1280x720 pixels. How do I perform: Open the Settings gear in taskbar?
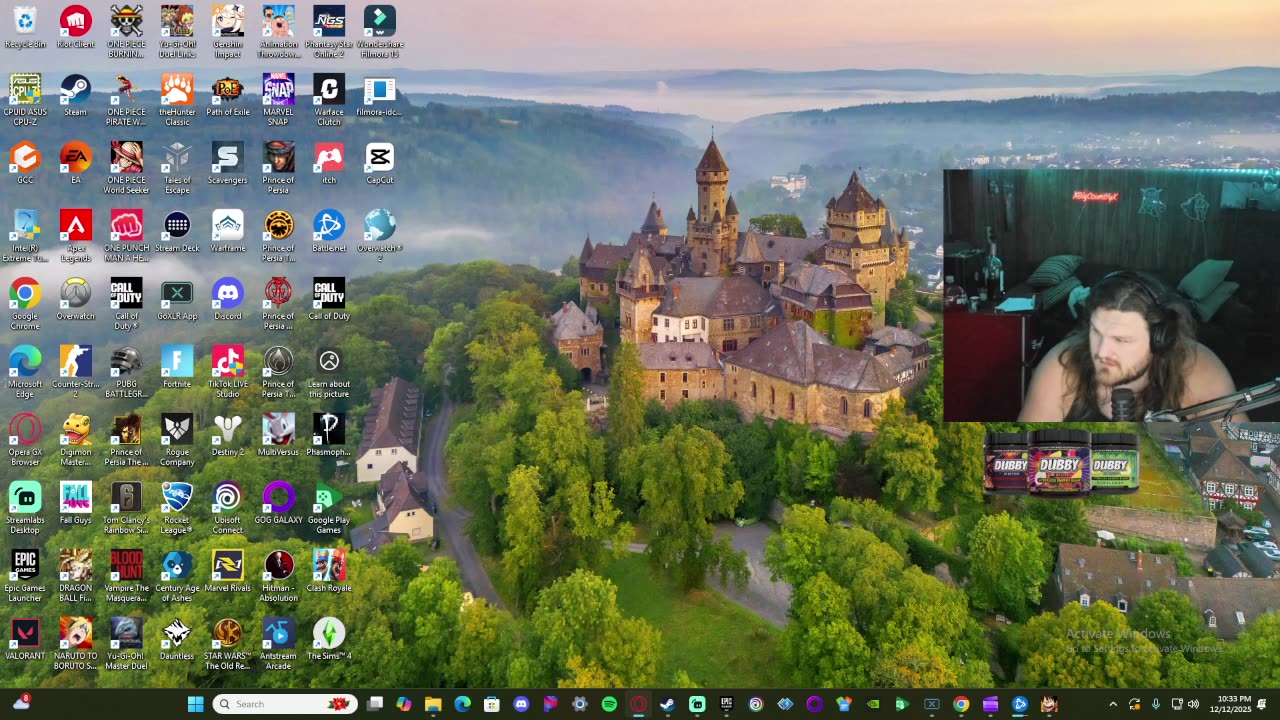coord(579,704)
